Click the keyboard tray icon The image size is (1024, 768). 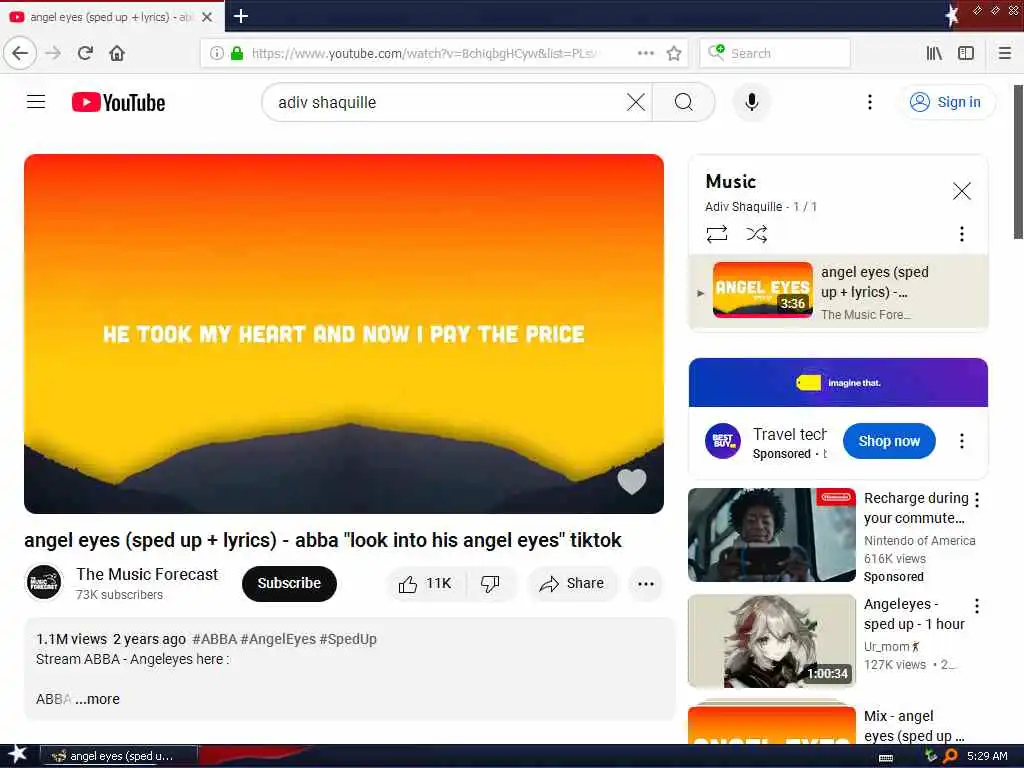pyautogui.click(x=886, y=757)
